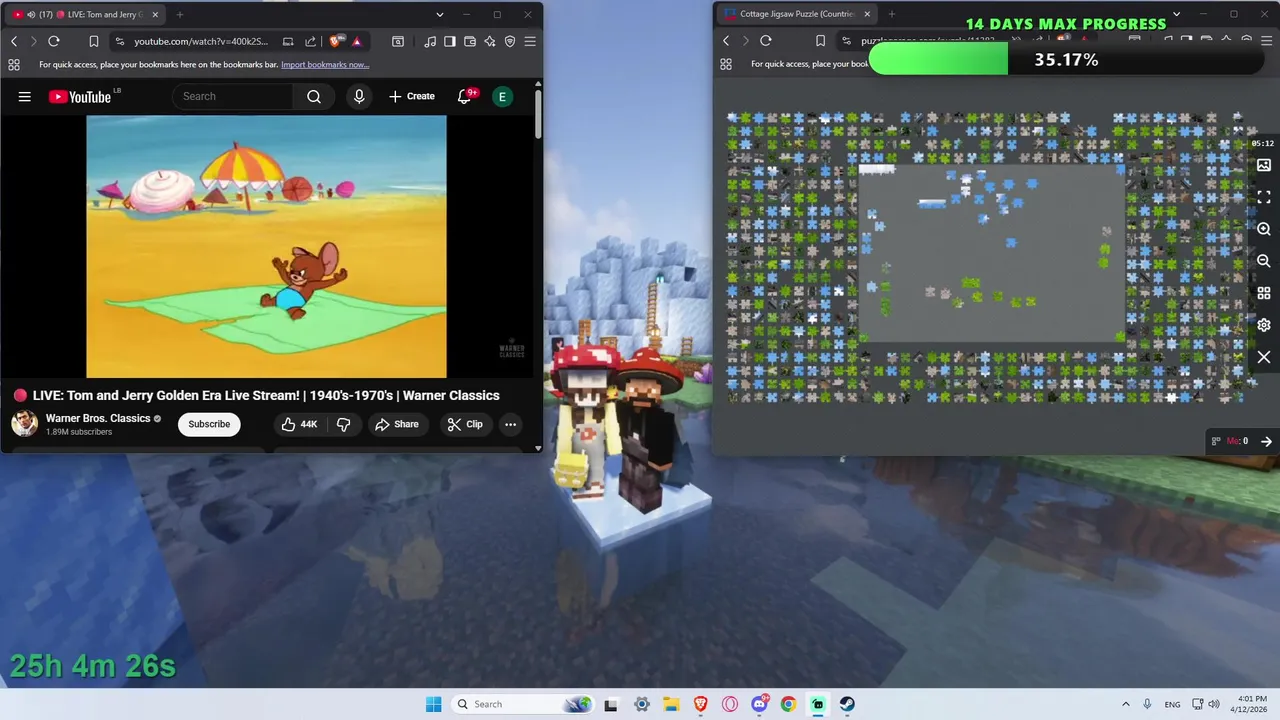The width and height of the screenshot is (1280, 720).
Task: Open Brave VPN shield in YouTube window
Action: [x=510, y=41]
